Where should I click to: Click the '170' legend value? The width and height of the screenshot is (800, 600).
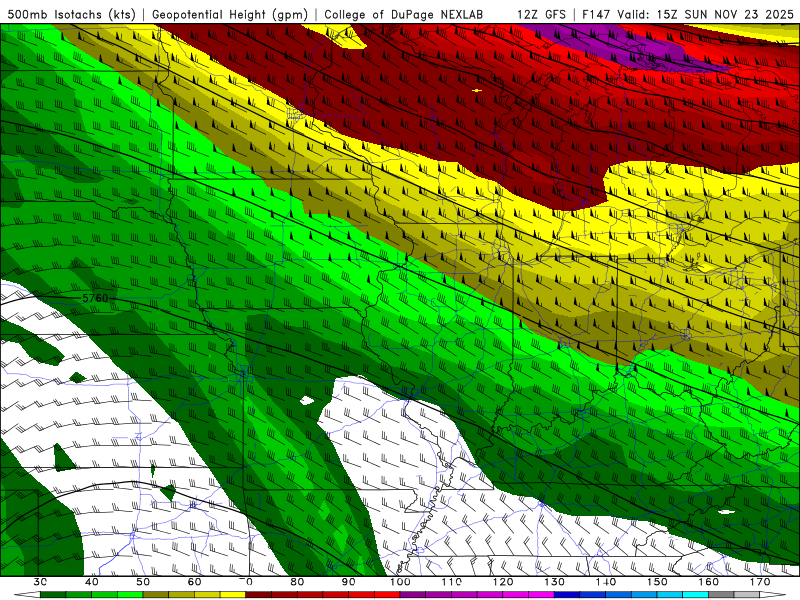click(x=760, y=582)
